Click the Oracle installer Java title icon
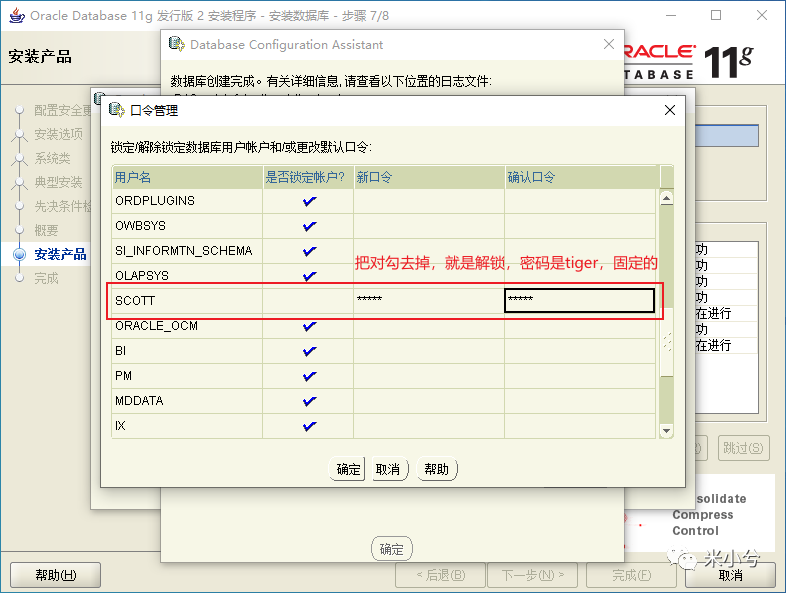Screen dimensions: 786x593 (17, 16)
